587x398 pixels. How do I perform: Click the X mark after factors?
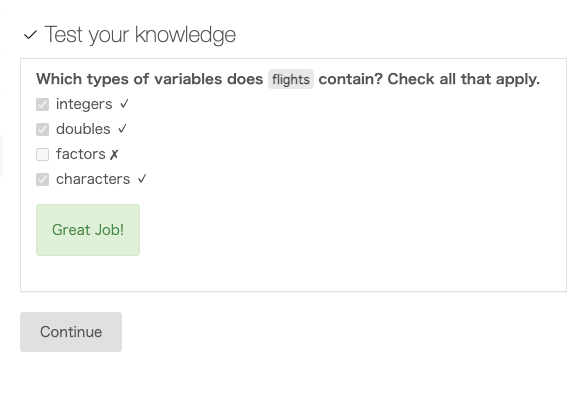click(x=114, y=154)
